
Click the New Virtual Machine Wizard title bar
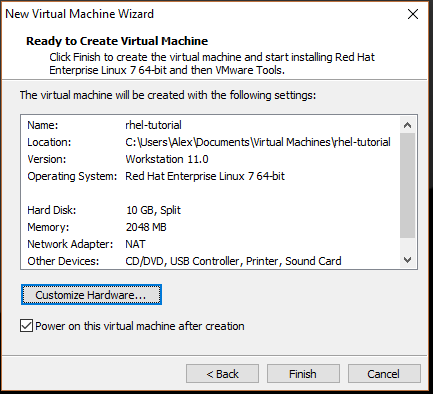click(200, 14)
